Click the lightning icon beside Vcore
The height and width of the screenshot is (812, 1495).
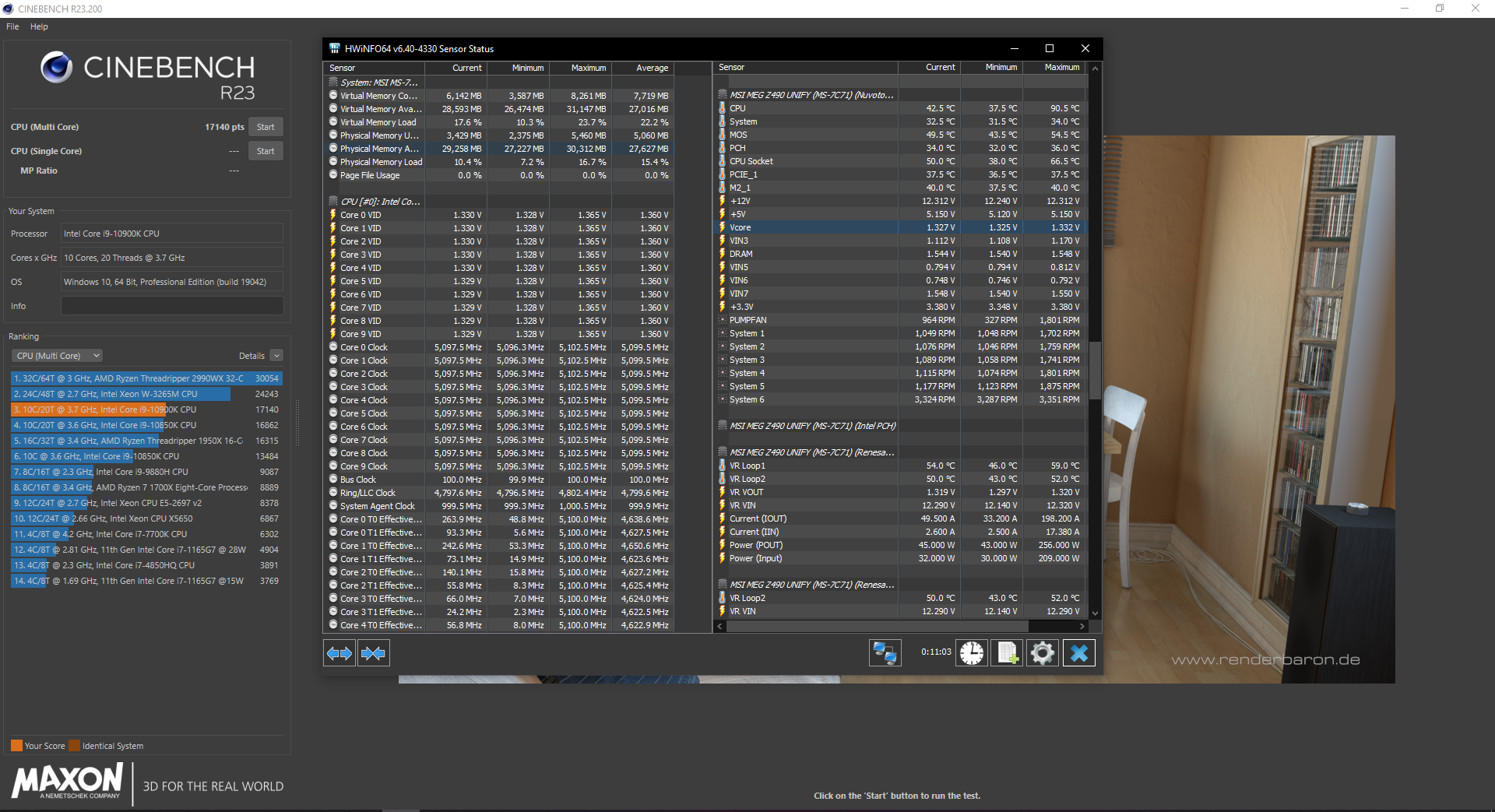point(723,227)
